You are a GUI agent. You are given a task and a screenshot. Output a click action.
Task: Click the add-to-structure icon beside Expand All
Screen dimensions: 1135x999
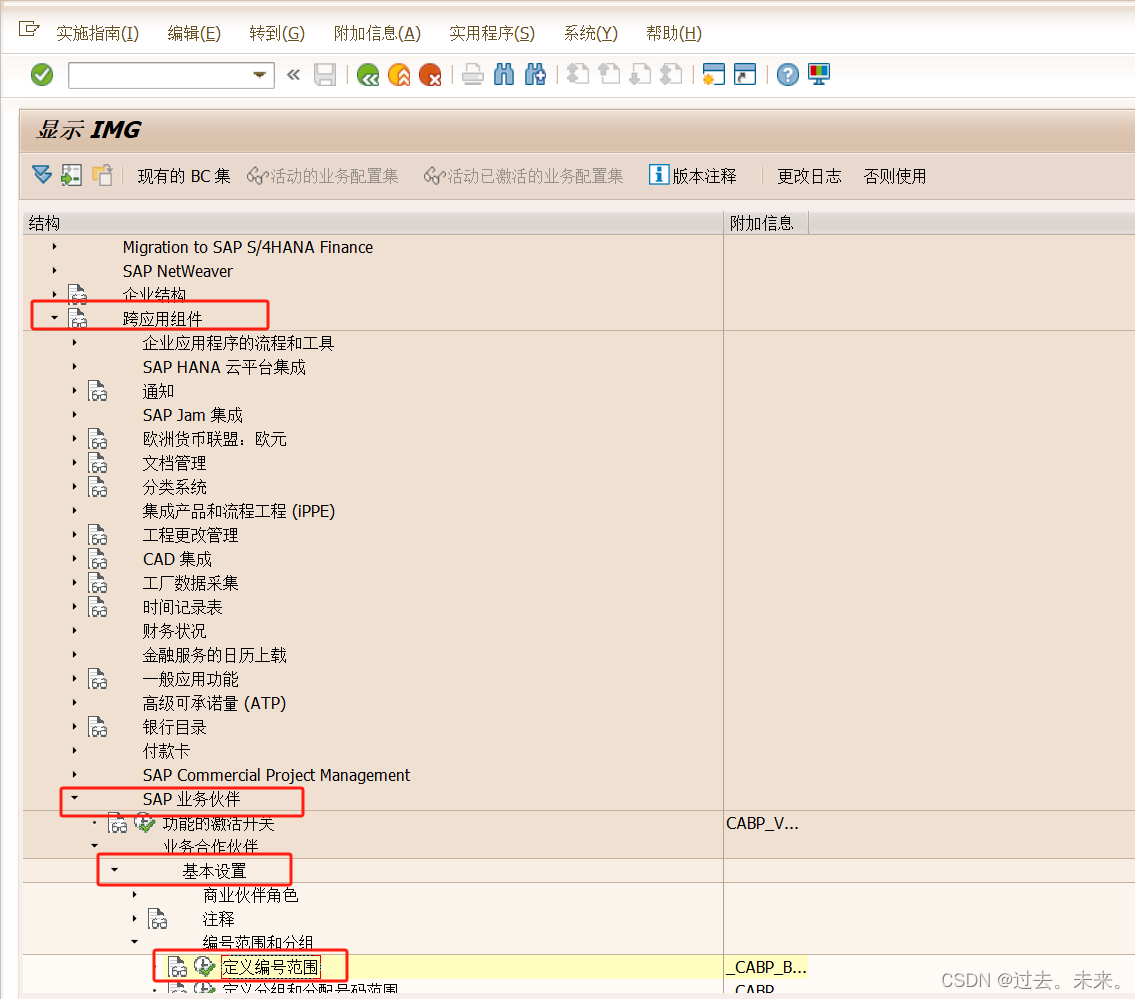tap(71, 175)
